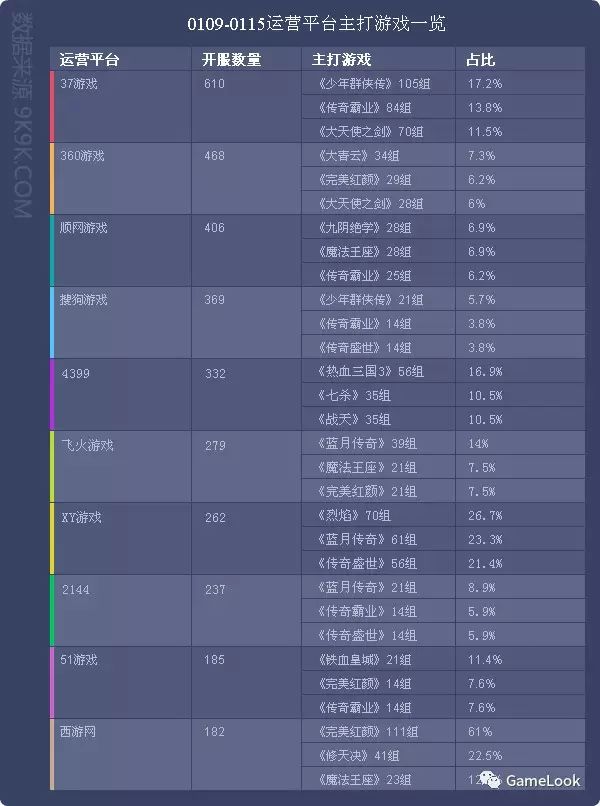
Task: Click 《战天》35组 entry
Action: coord(354,419)
